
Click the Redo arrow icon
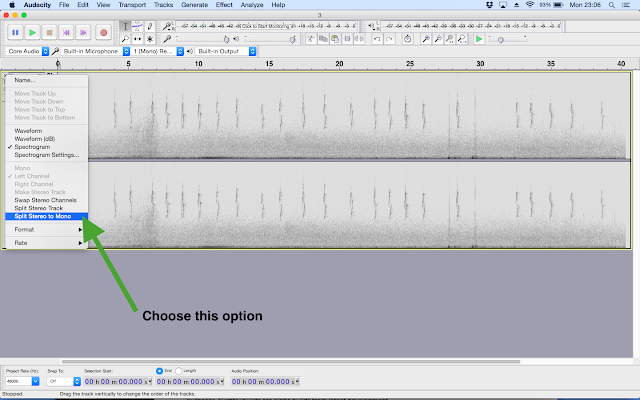389,39
